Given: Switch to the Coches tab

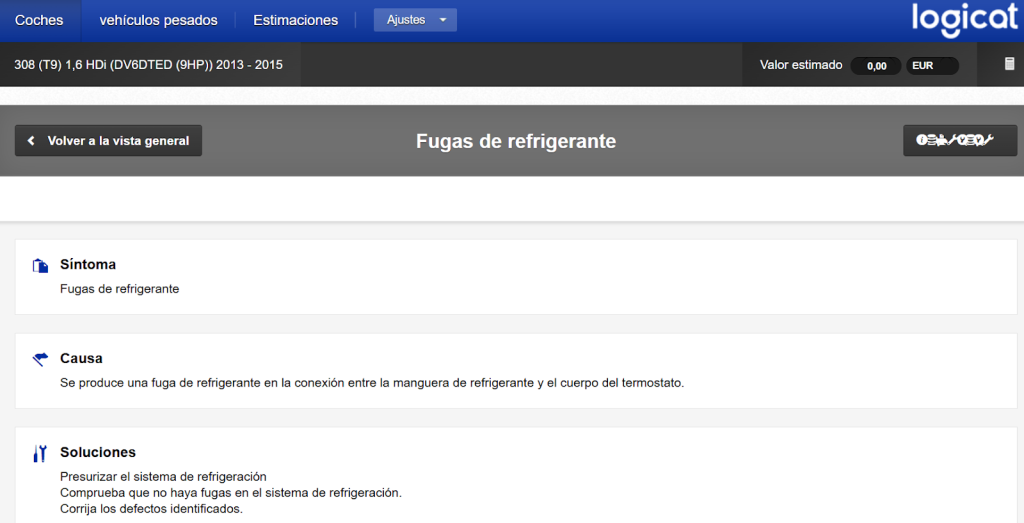Looking at the screenshot, I should tap(39, 20).
